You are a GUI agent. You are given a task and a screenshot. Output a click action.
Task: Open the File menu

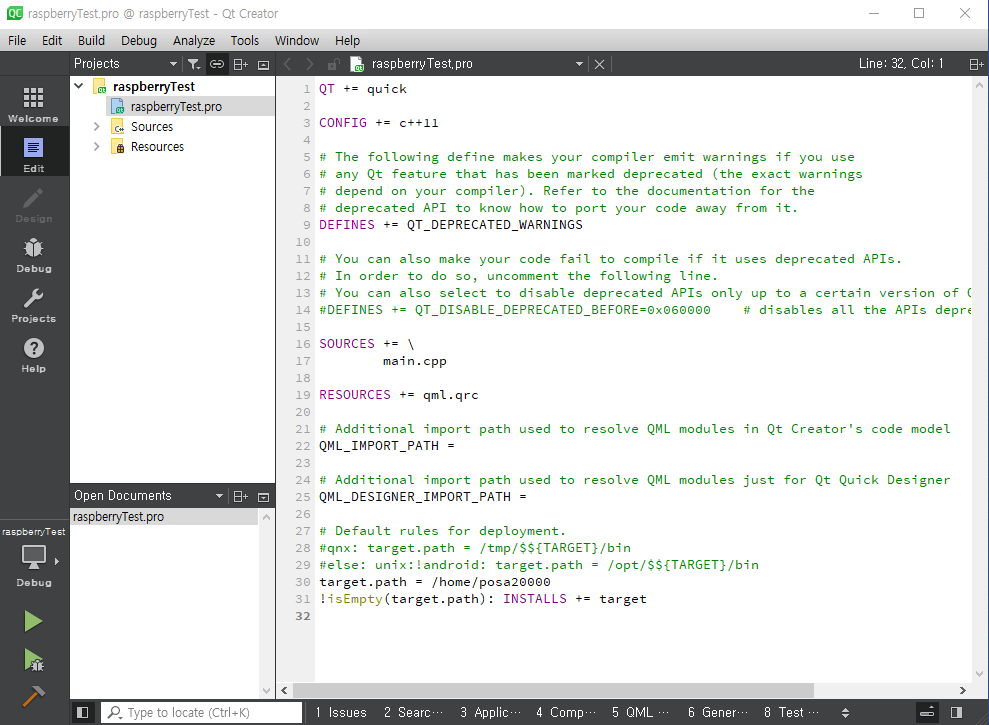tap(17, 40)
